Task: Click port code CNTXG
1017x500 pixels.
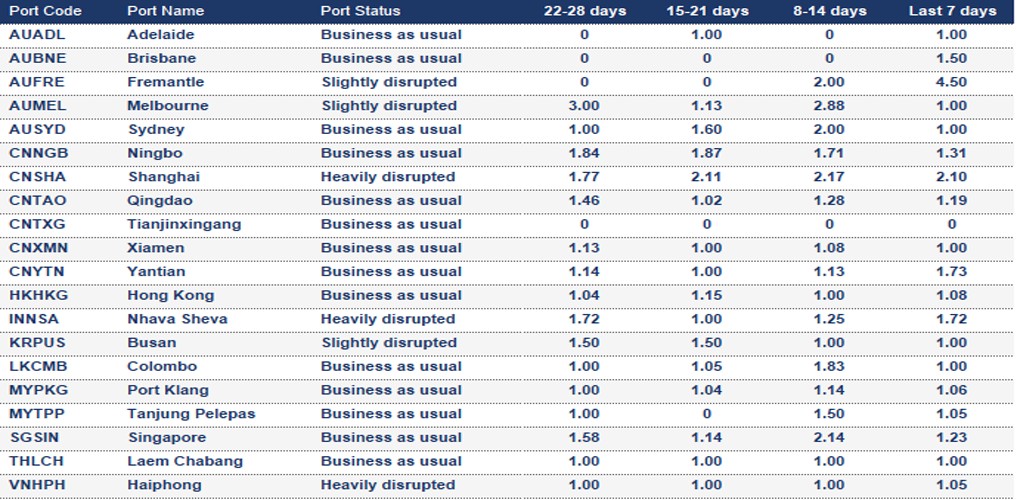Action: point(36,224)
